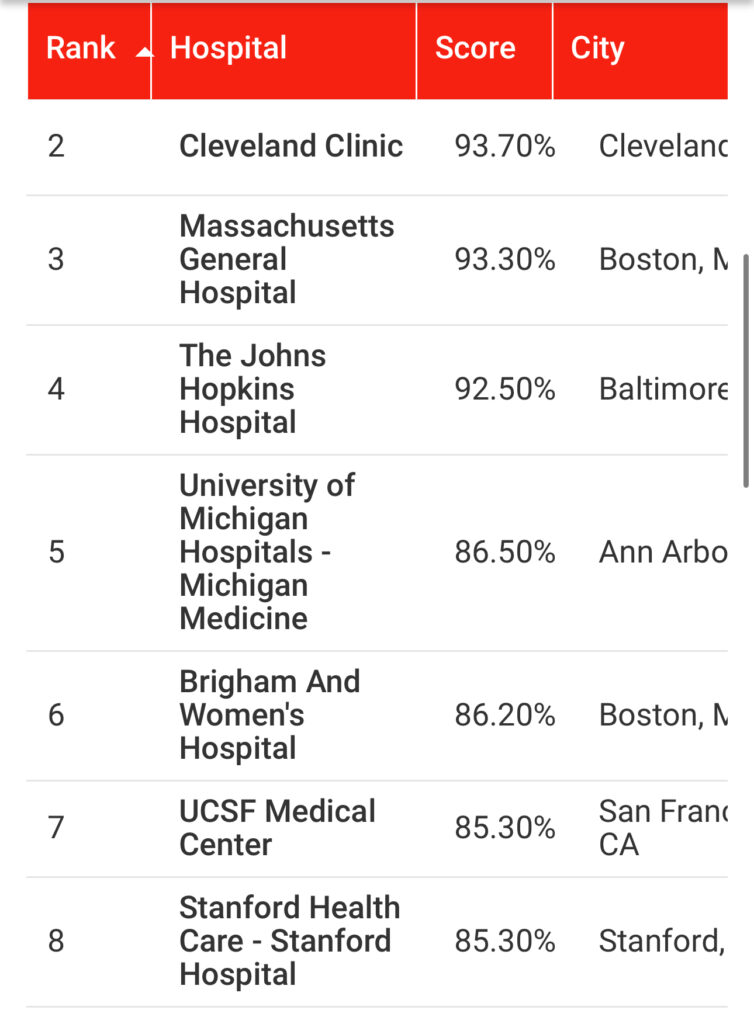Select Brigham And Women's Hospital

click(x=269, y=715)
